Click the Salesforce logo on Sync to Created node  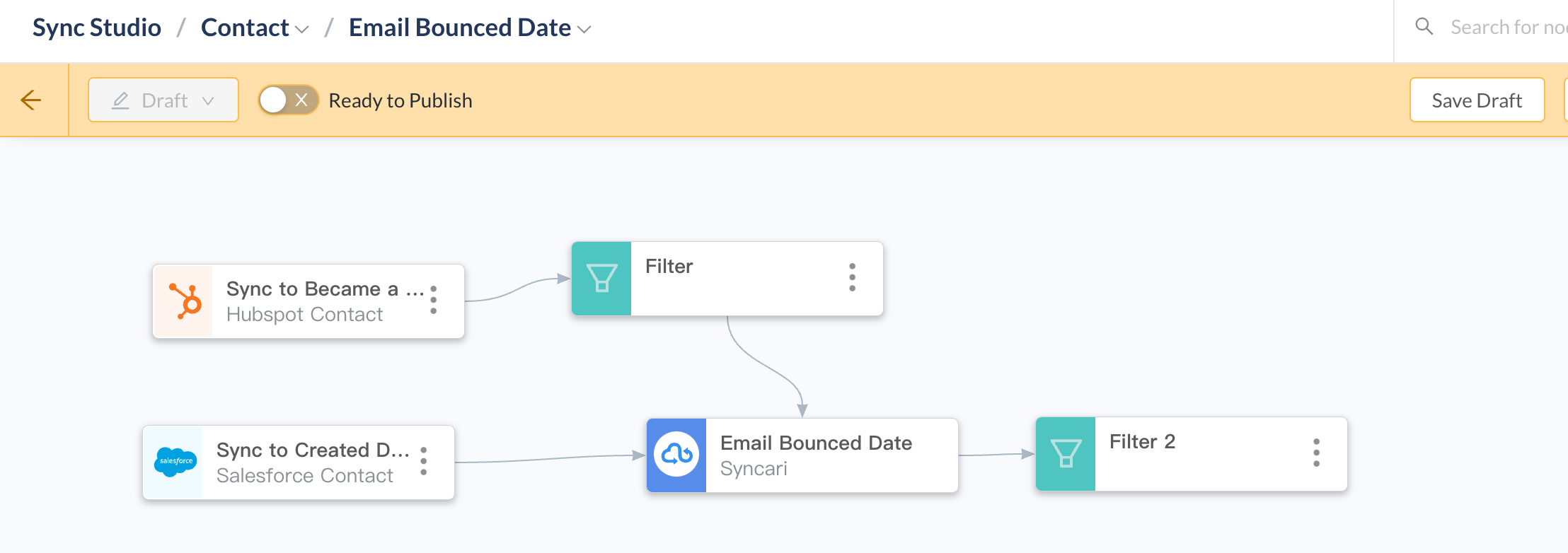click(x=175, y=462)
